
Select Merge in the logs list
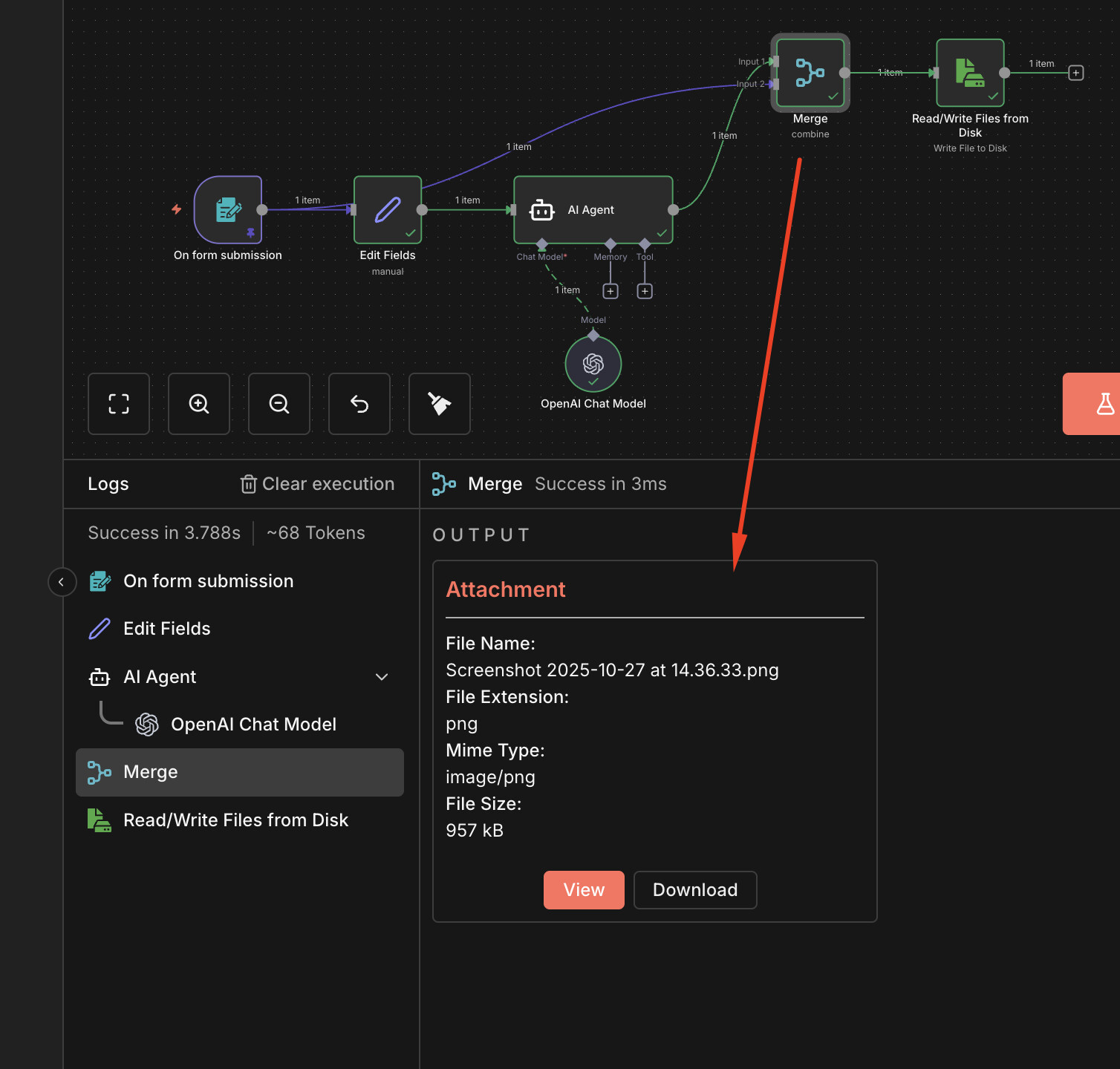[x=239, y=772]
